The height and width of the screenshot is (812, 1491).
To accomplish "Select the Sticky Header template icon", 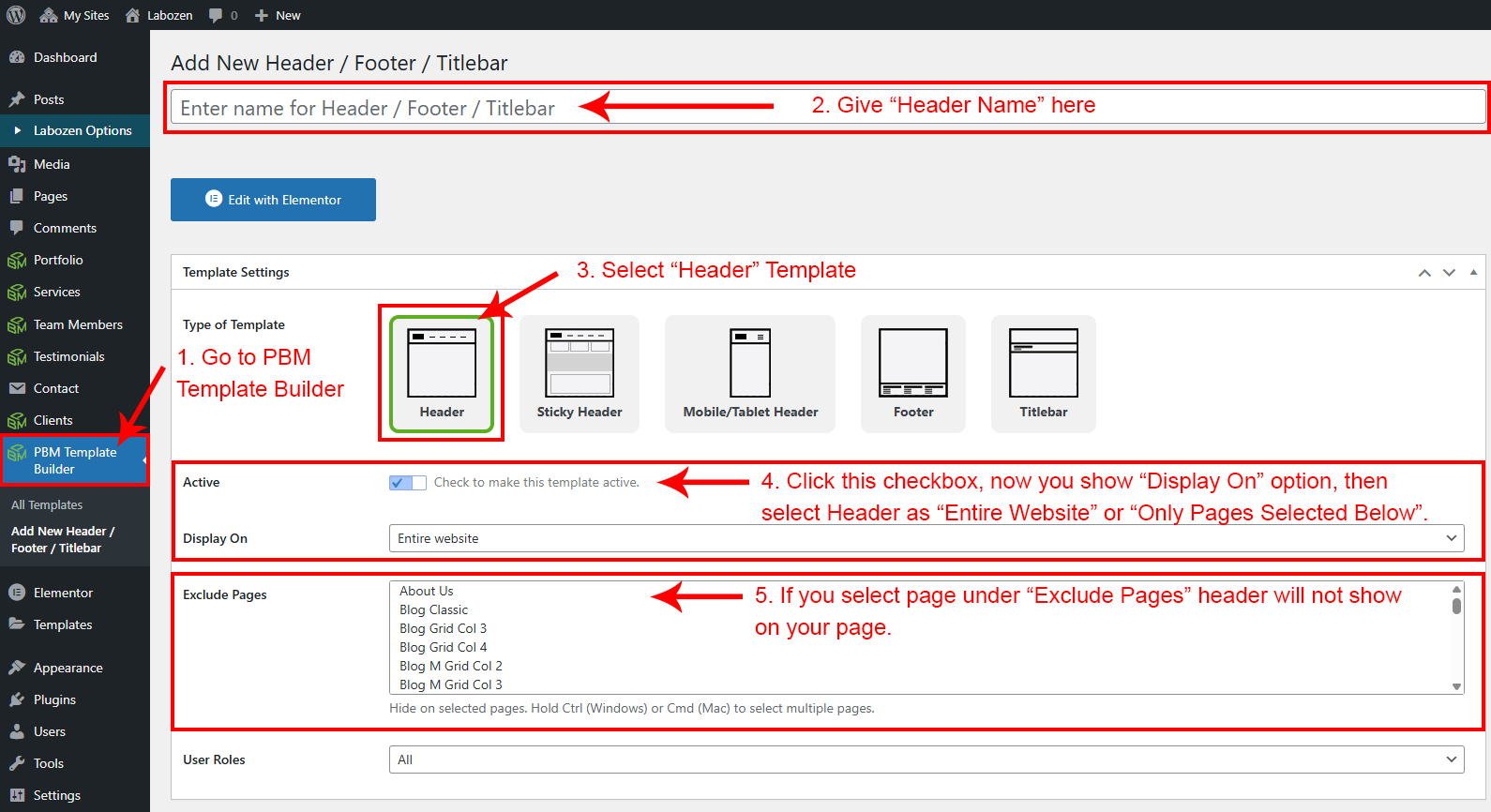I will click(x=580, y=364).
